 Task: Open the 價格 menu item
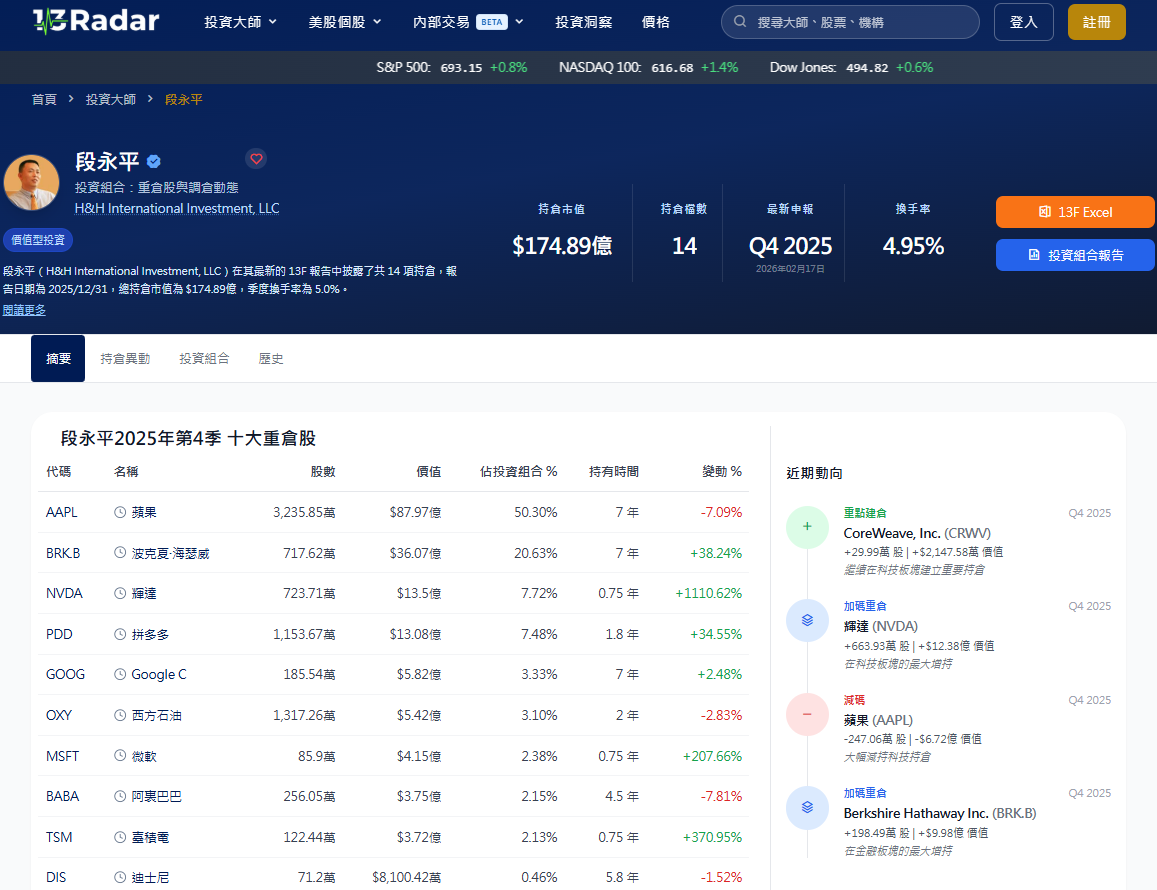click(656, 22)
